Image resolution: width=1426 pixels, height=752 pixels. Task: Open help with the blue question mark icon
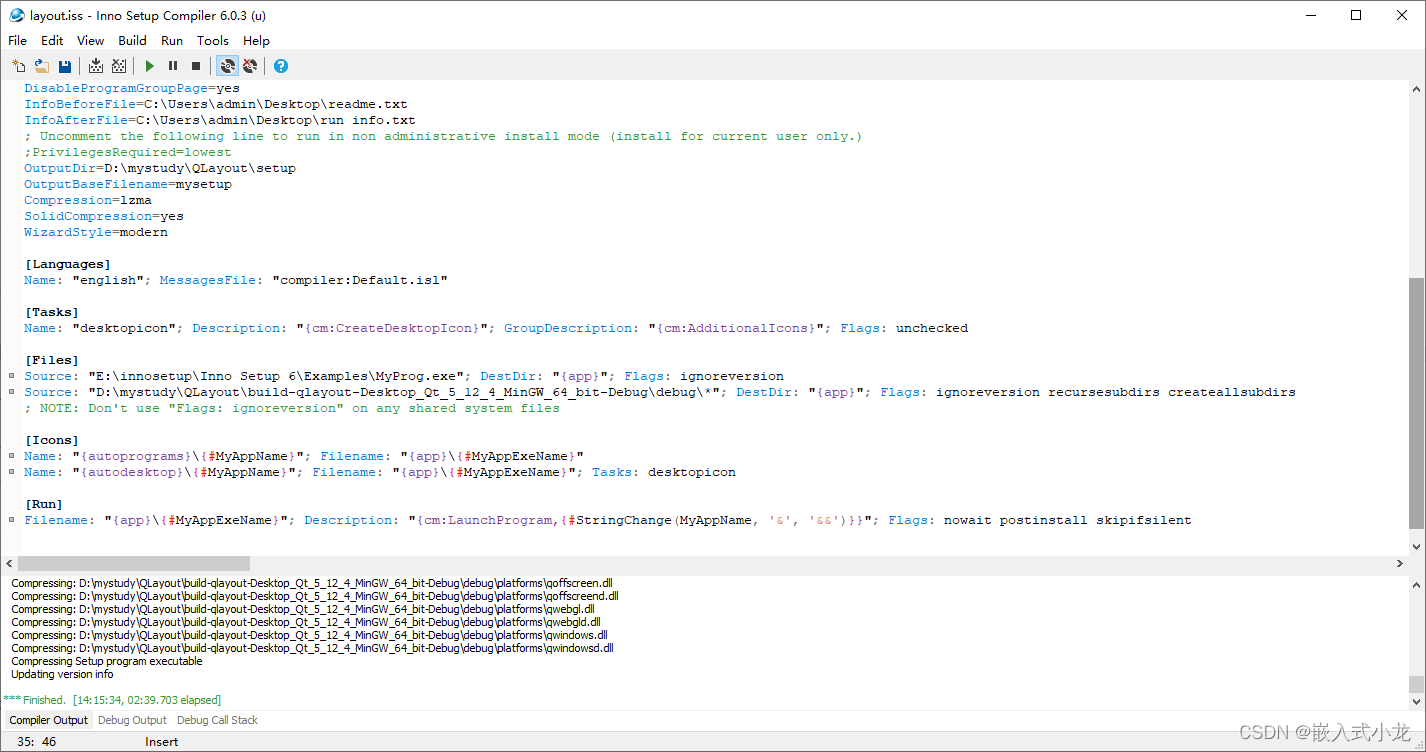(x=281, y=66)
